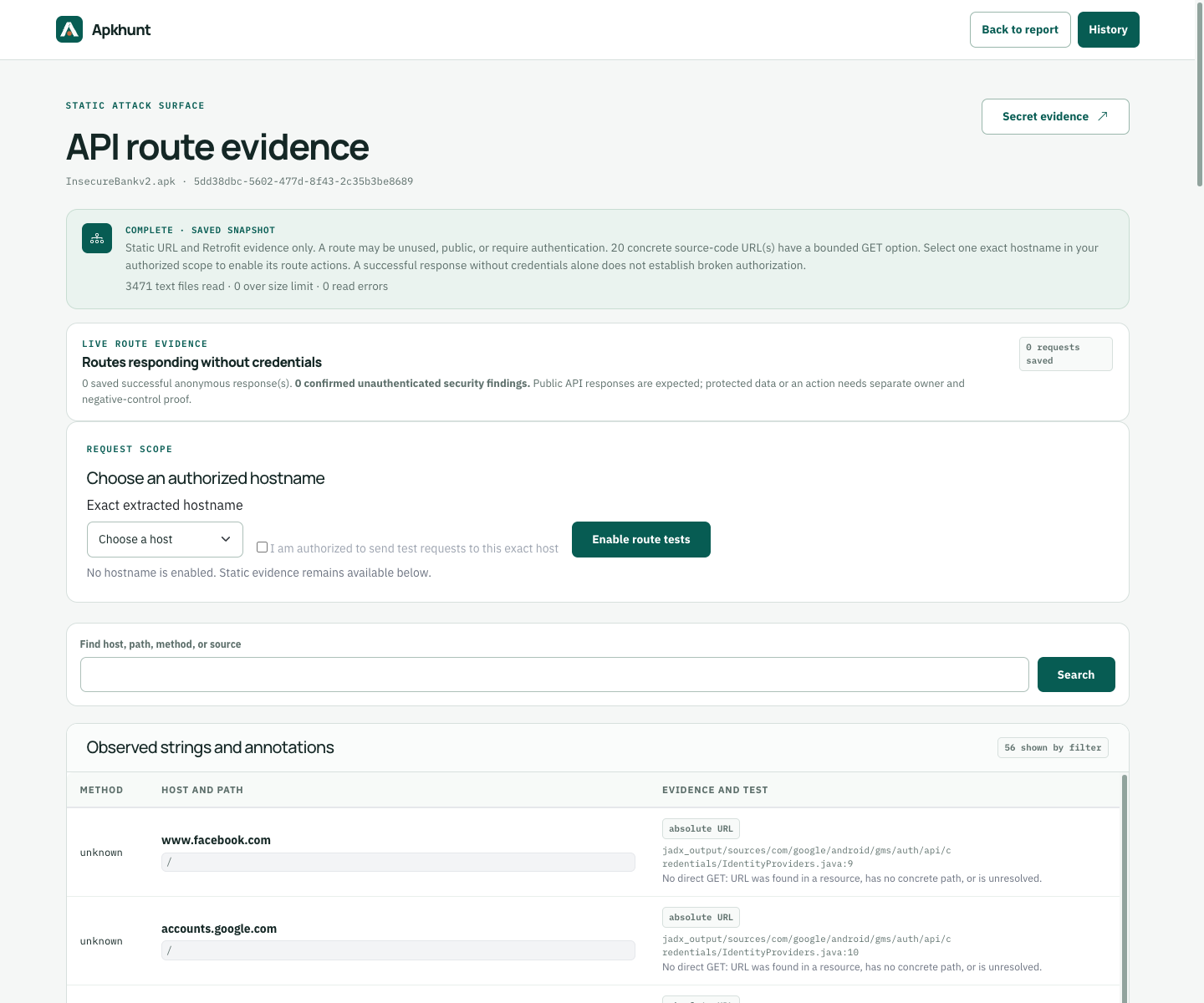The width and height of the screenshot is (1204, 1003).
Task: Click the page's vertical scrollbar thumb
Action: [1200, 94]
